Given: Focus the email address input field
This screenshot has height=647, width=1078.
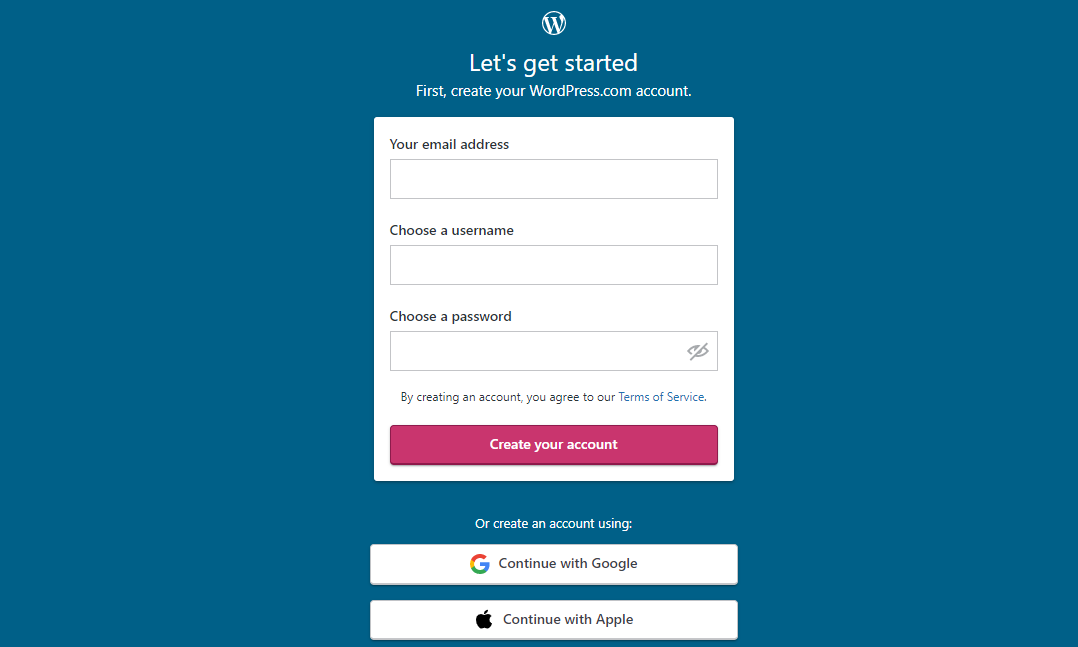Looking at the screenshot, I should [x=553, y=178].
